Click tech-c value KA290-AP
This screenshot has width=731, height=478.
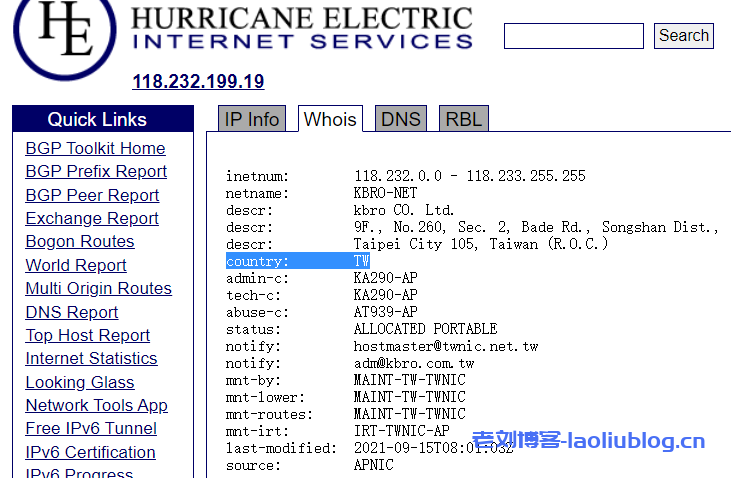point(386,295)
